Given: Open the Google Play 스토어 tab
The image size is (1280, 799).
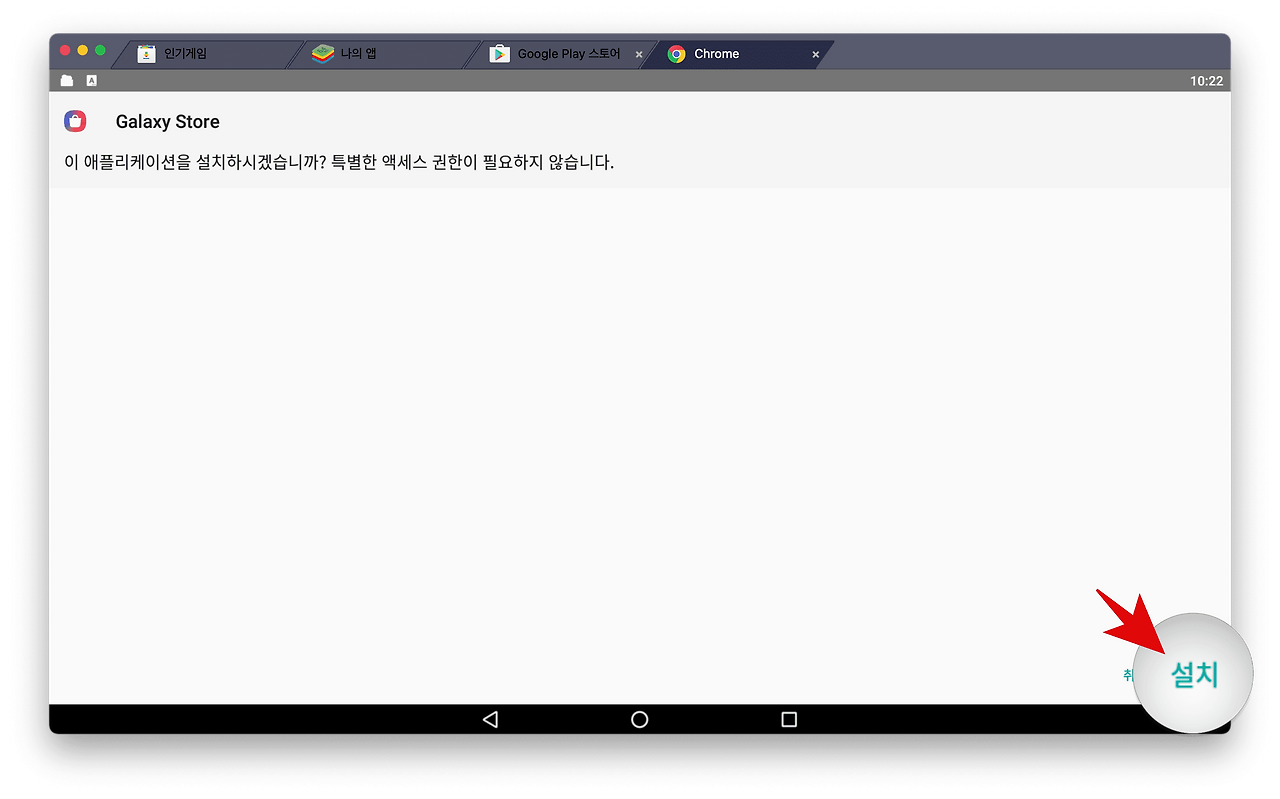Looking at the screenshot, I should point(562,54).
